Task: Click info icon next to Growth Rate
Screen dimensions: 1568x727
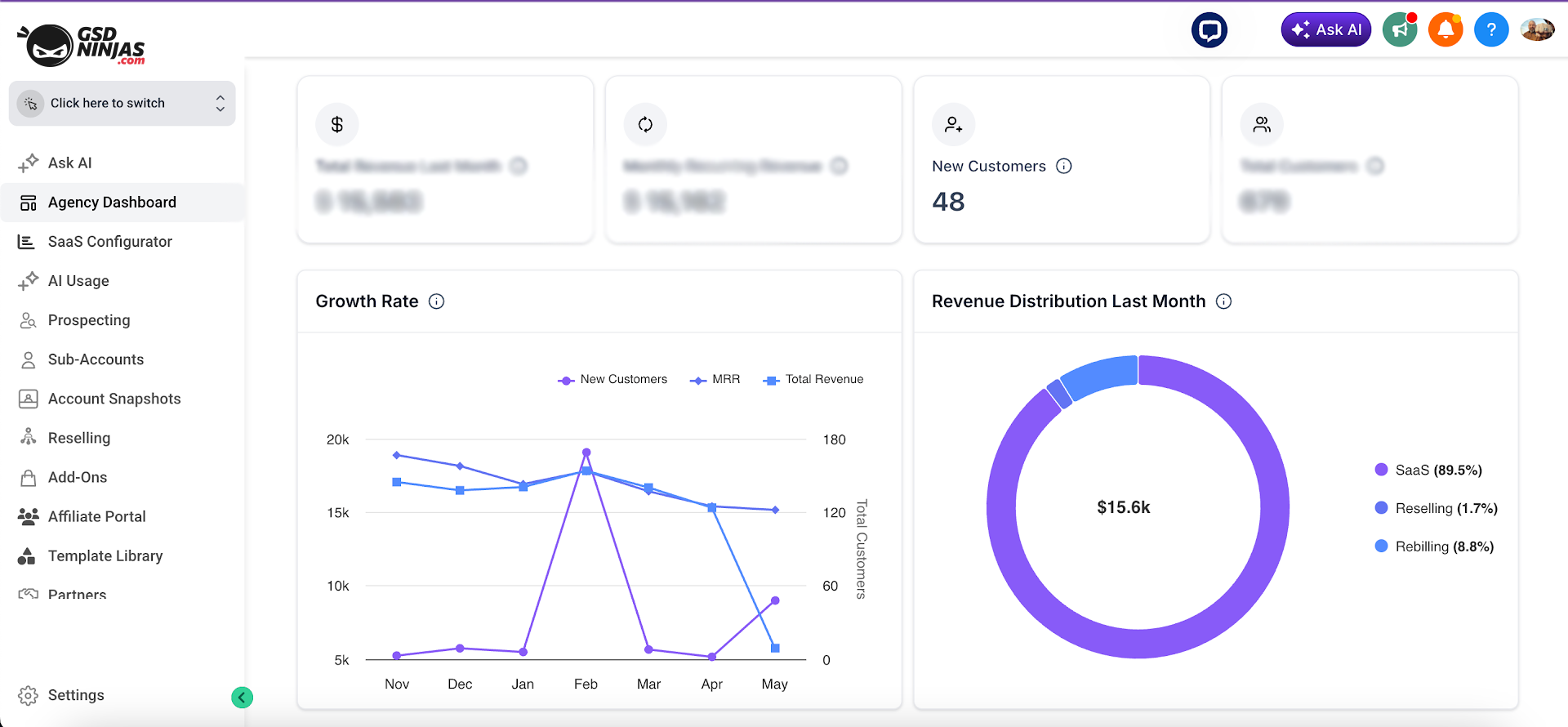Action: pyautogui.click(x=437, y=301)
